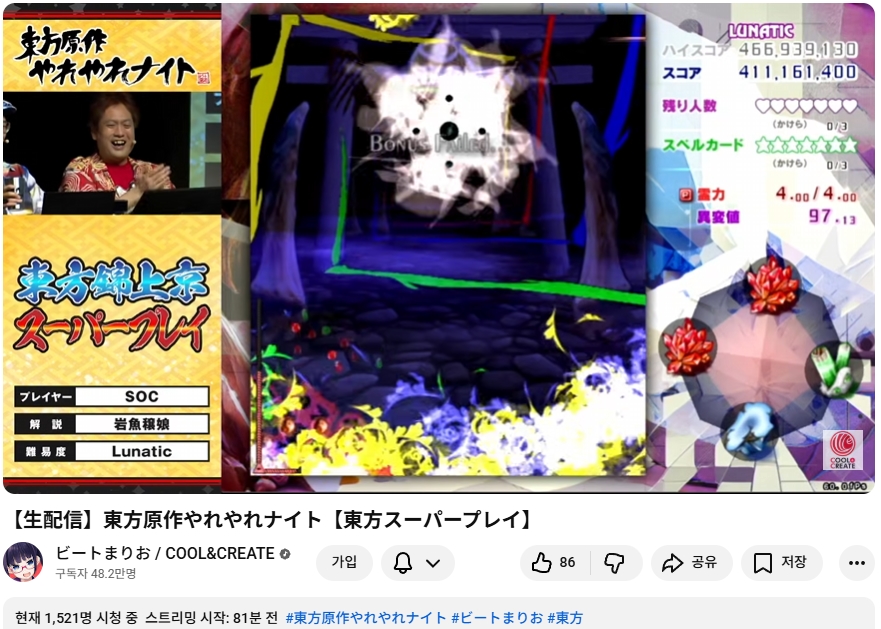This screenshot has width=881, height=629.
Task: Click the video player game area
Action: coord(448,245)
